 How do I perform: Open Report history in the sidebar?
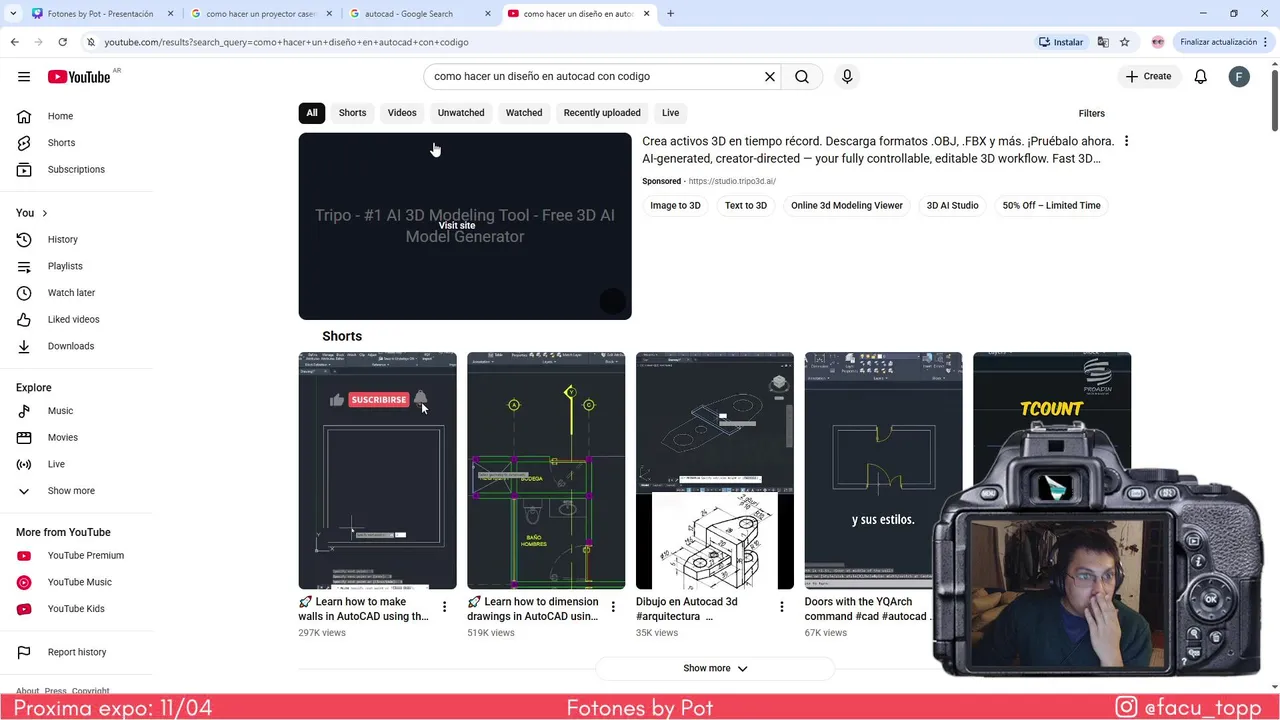[76, 652]
